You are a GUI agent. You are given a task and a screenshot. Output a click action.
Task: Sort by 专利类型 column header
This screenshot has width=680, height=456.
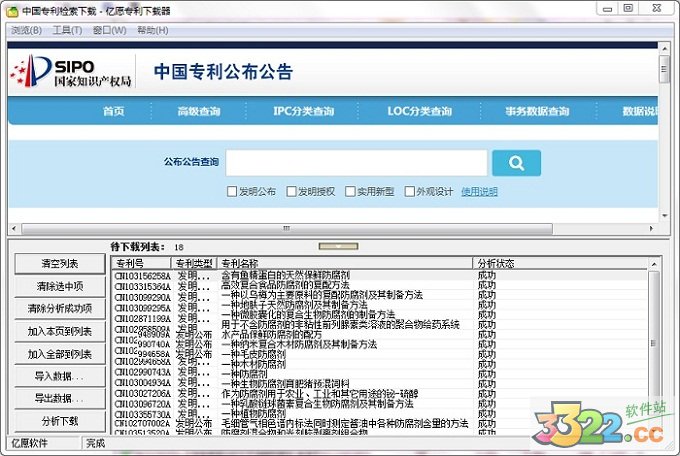(194, 263)
